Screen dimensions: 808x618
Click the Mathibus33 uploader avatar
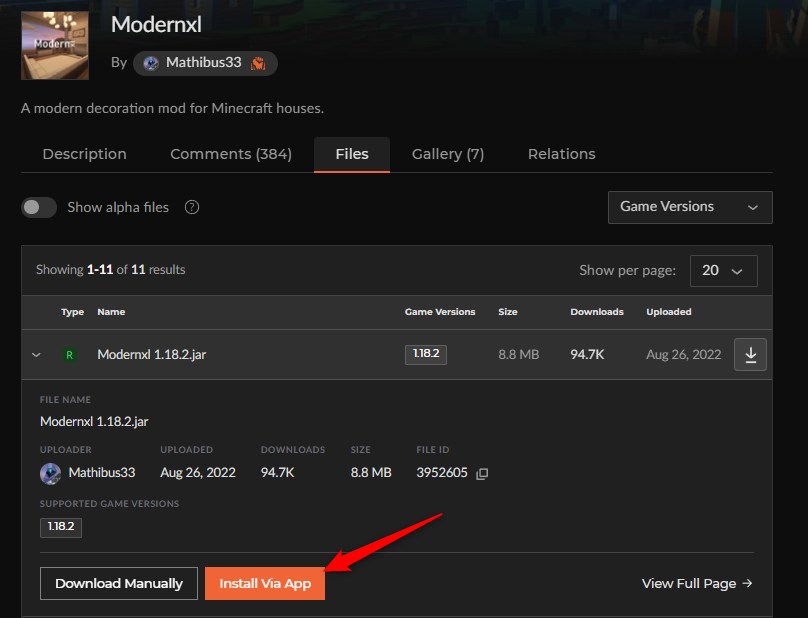click(50, 473)
